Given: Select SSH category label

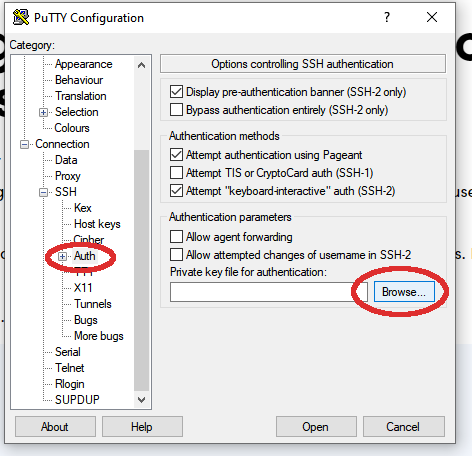Looking at the screenshot, I should tap(66, 192).
